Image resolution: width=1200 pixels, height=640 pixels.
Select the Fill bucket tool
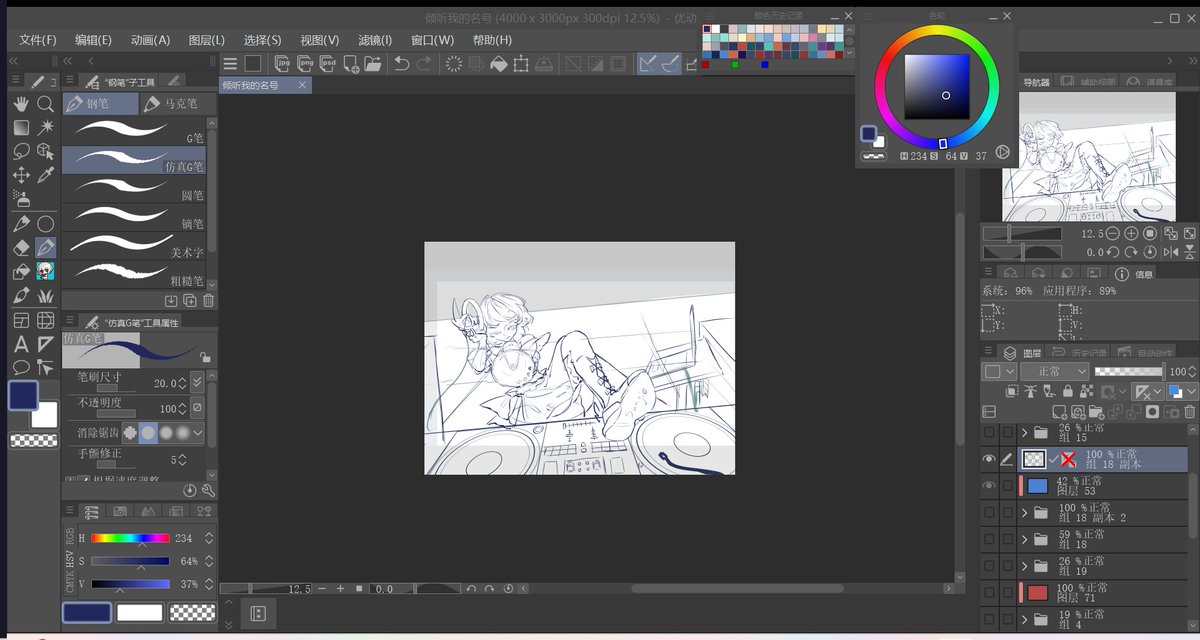coord(21,271)
